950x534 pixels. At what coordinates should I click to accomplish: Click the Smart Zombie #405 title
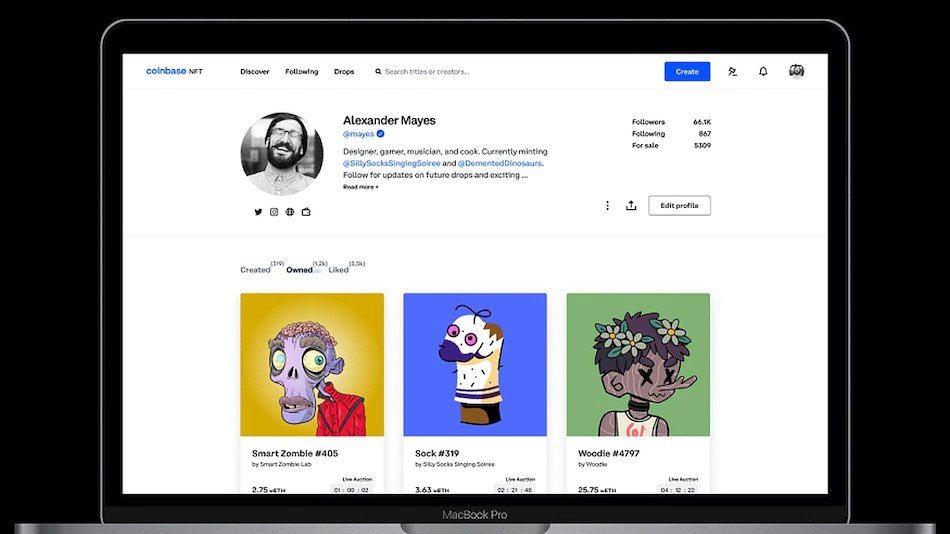click(294, 453)
